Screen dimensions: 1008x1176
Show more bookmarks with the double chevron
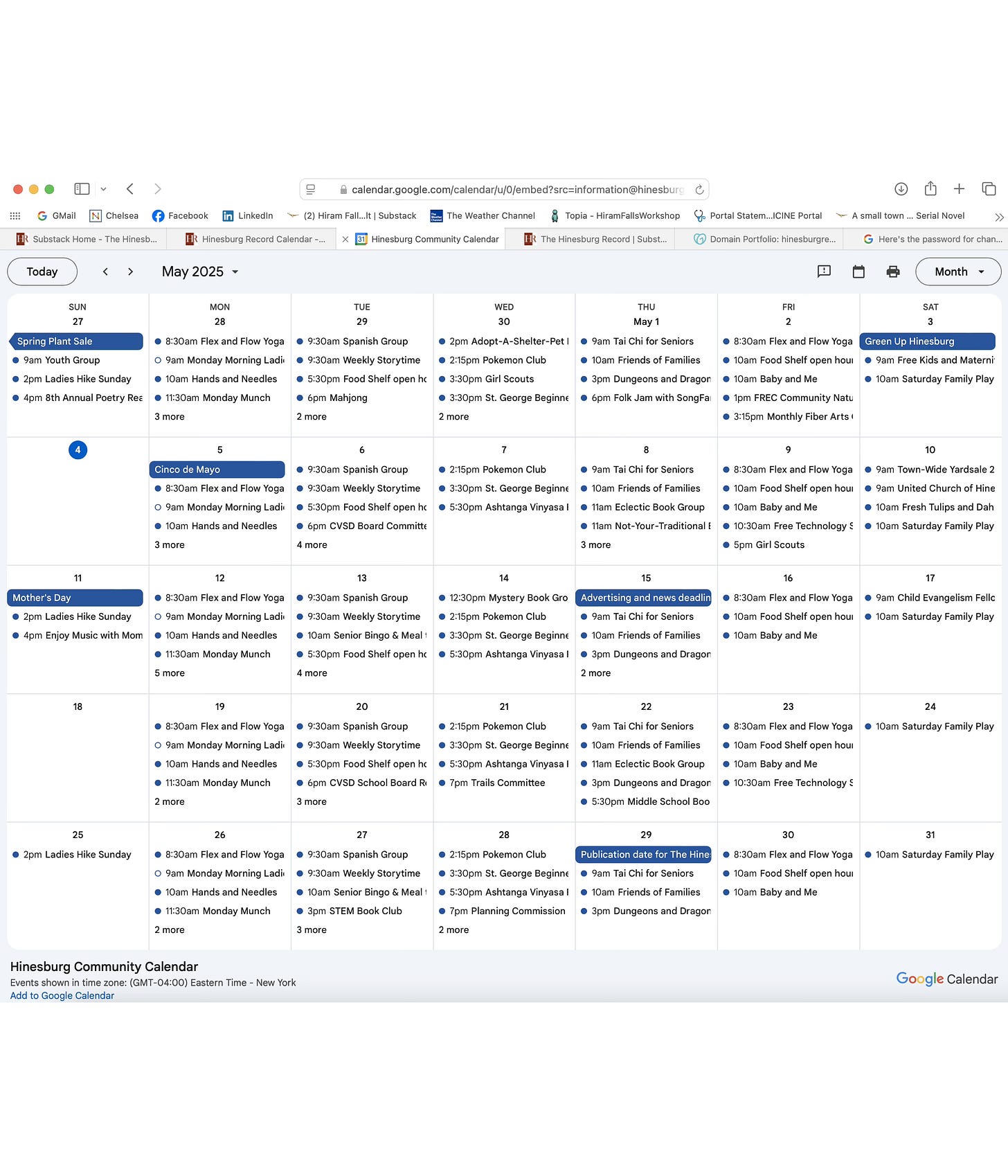tap(998, 217)
